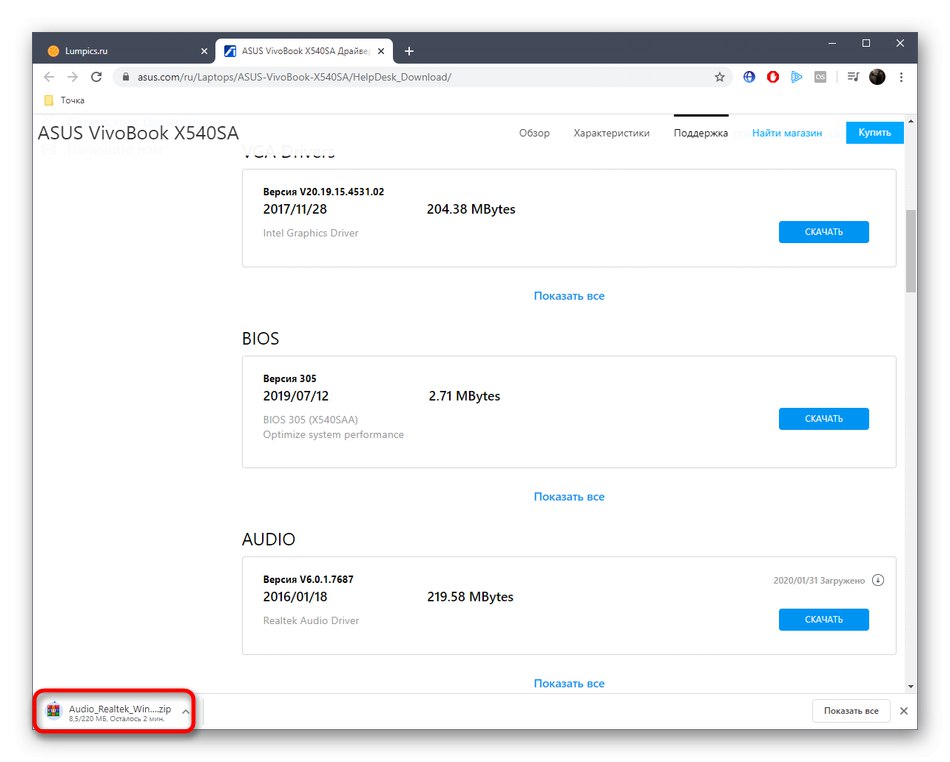Screen dimensions: 950x762
Task: Show all AUDIO drivers via Показать все
Action: (x=569, y=683)
